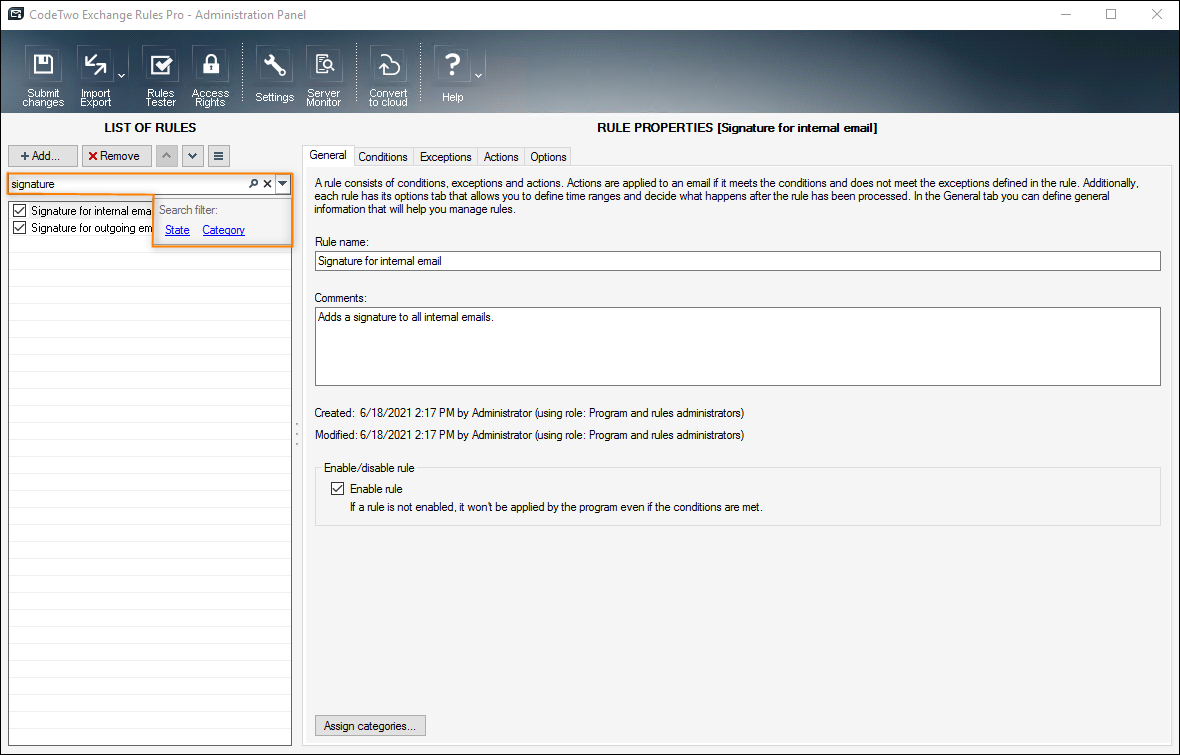Open the Actions tab
1180x755 pixels.
(501, 157)
